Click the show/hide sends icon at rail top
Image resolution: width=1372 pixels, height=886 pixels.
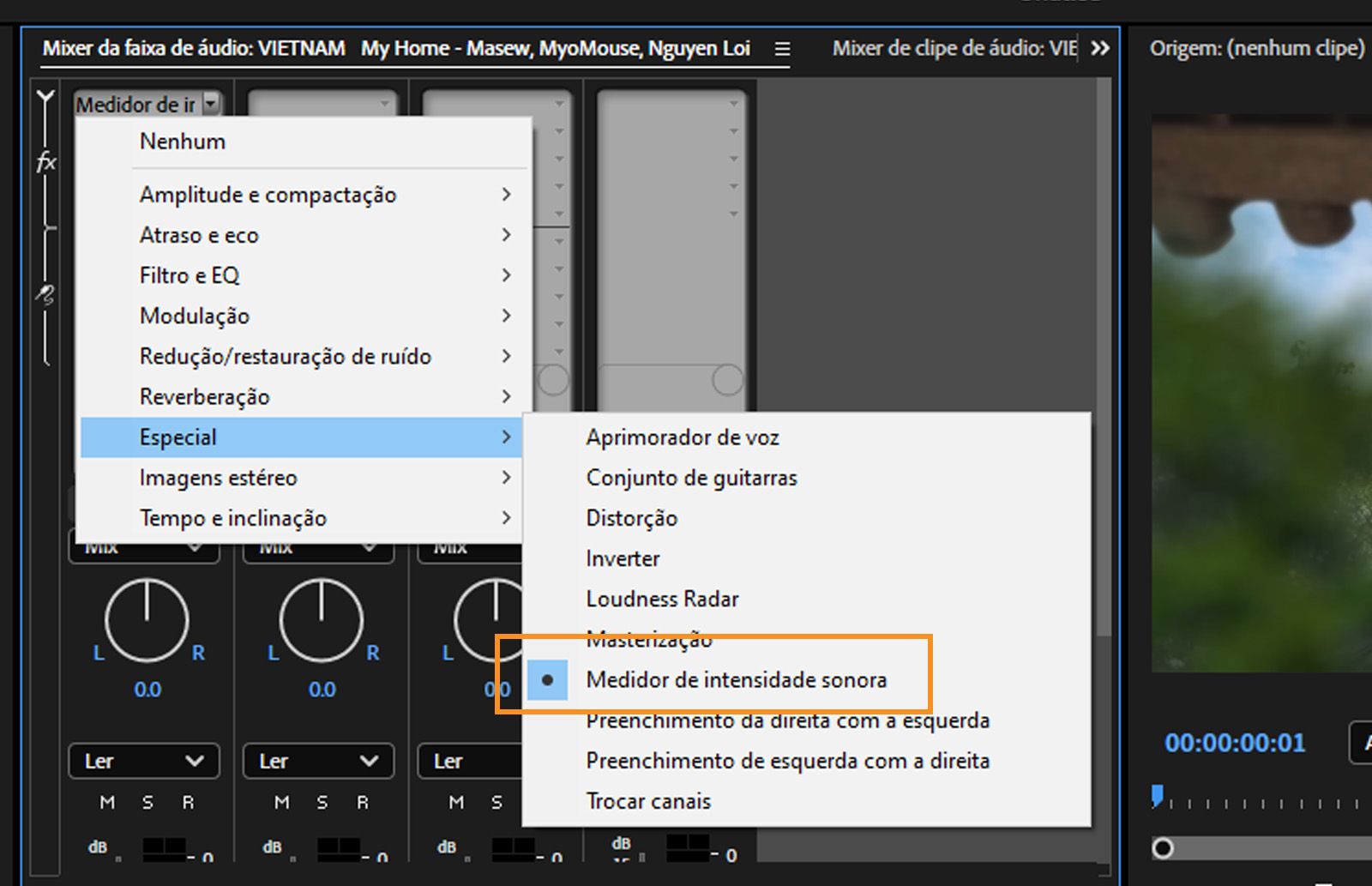(45, 93)
